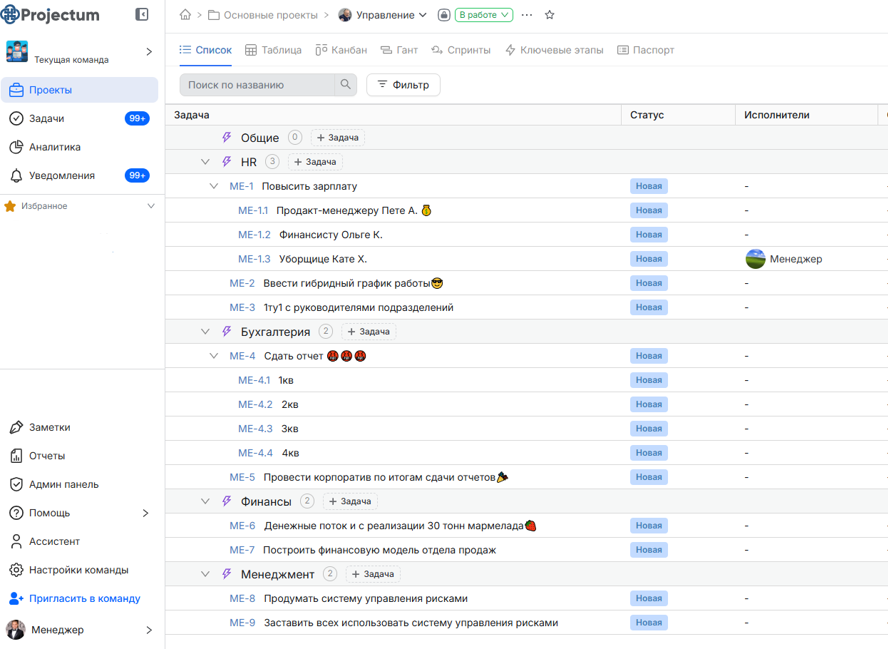
Task: Open the three-dots more options menu
Action: coord(527,15)
